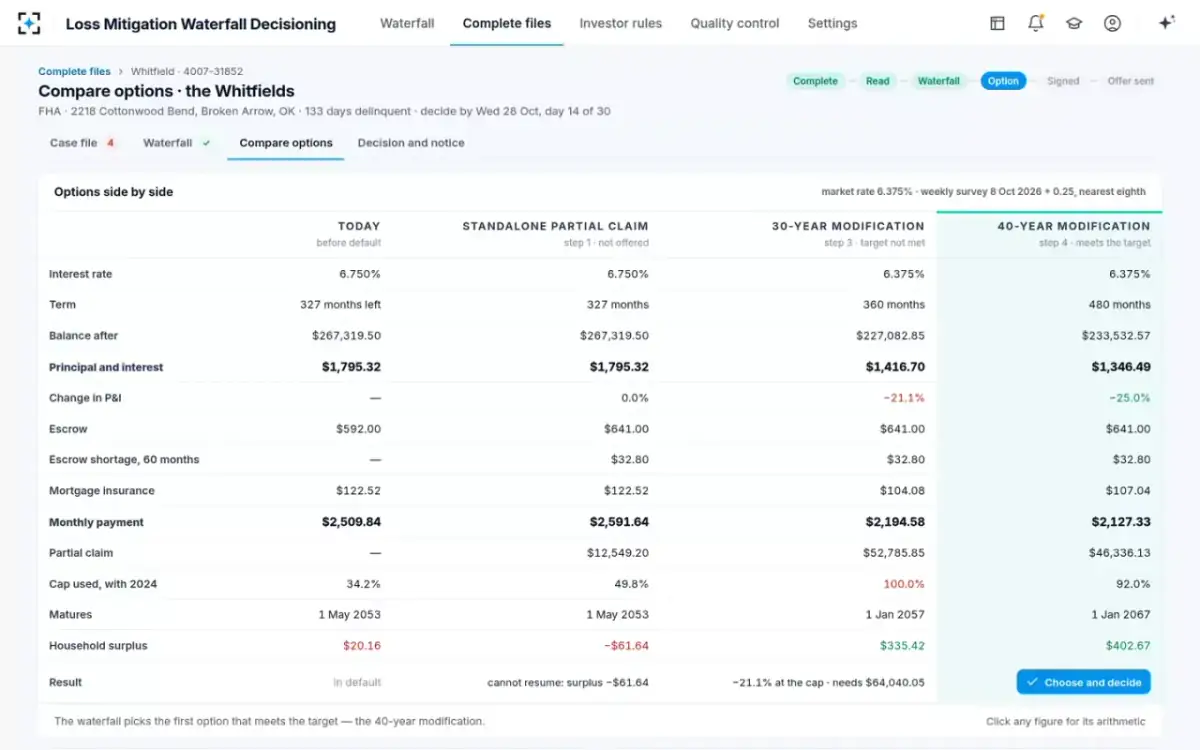Click the −21.1% change in P&I value
The image size is (1200, 750).
(903, 398)
